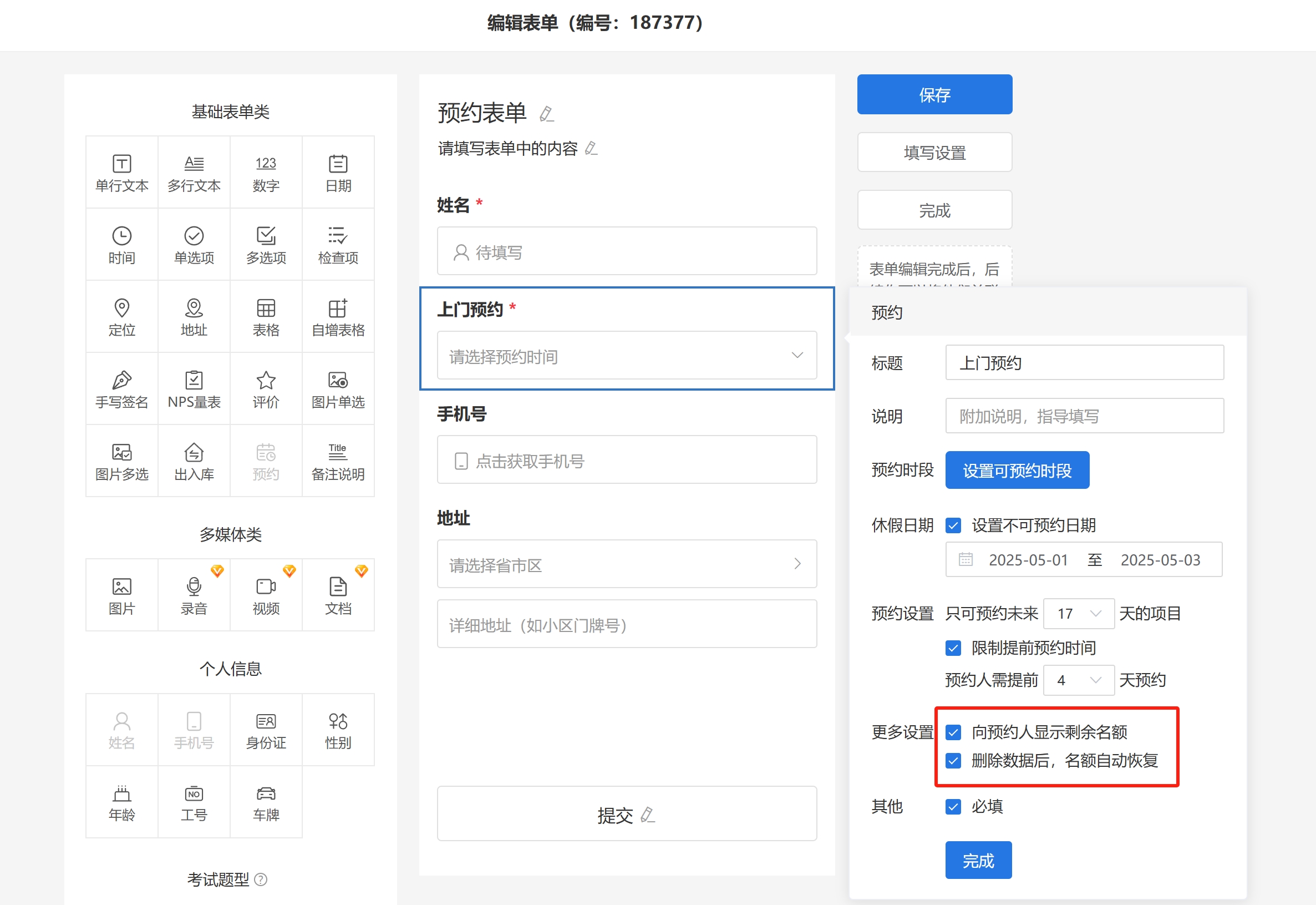Open the 17-day future booking dropdown
Image resolution: width=1316 pixels, height=905 pixels.
click(x=1078, y=614)
